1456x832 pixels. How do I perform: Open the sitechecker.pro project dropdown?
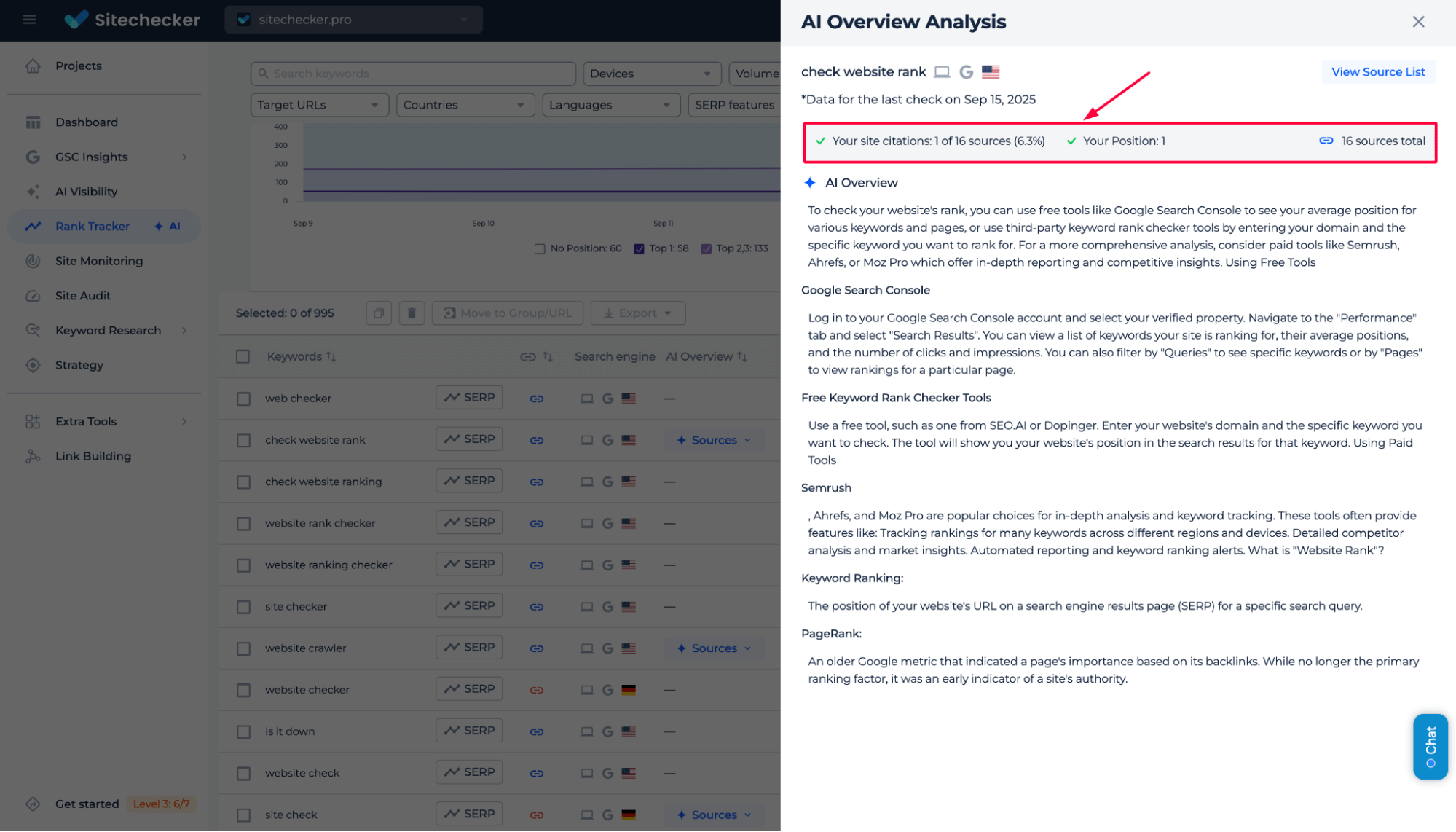[354, 20]
